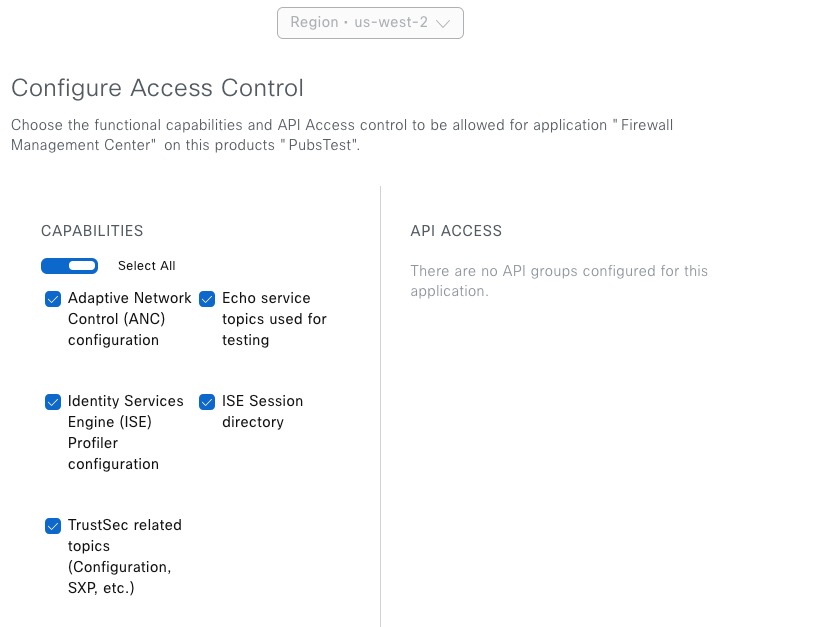Click the CAPABILITIES section heading
Viewport: 818px width, 627px height.
click(x=92, y=231)
